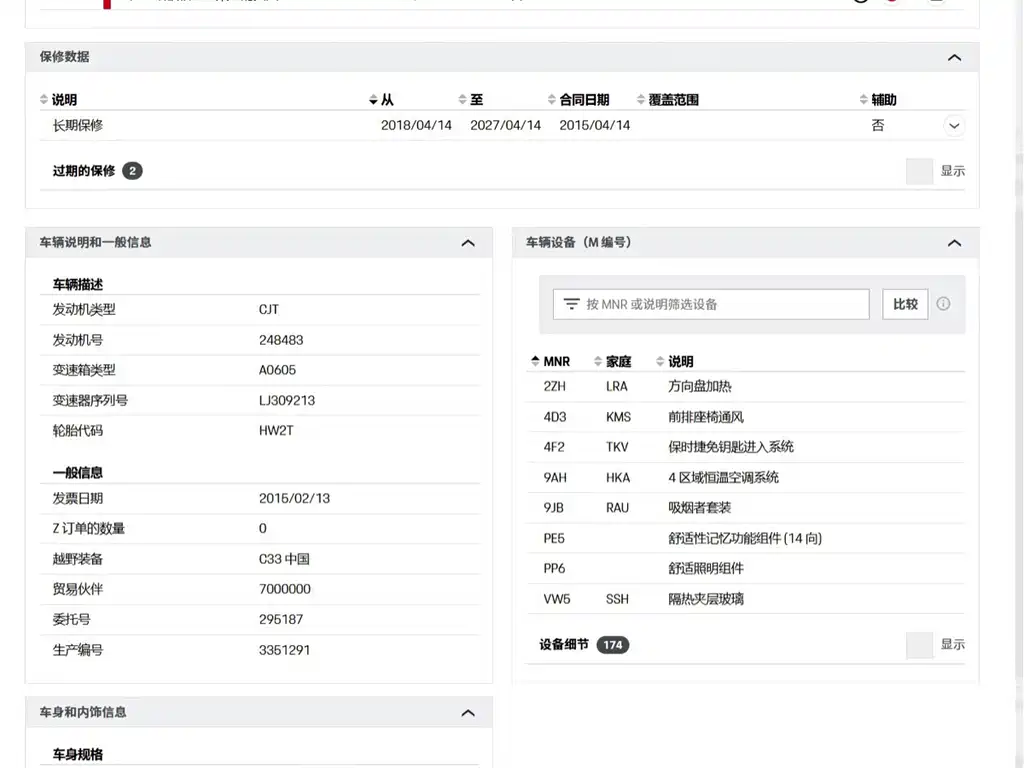1024x768 pixels.
Task: Select the VW5 隔热夹层玻璃 row
Action: click(745, 599)
